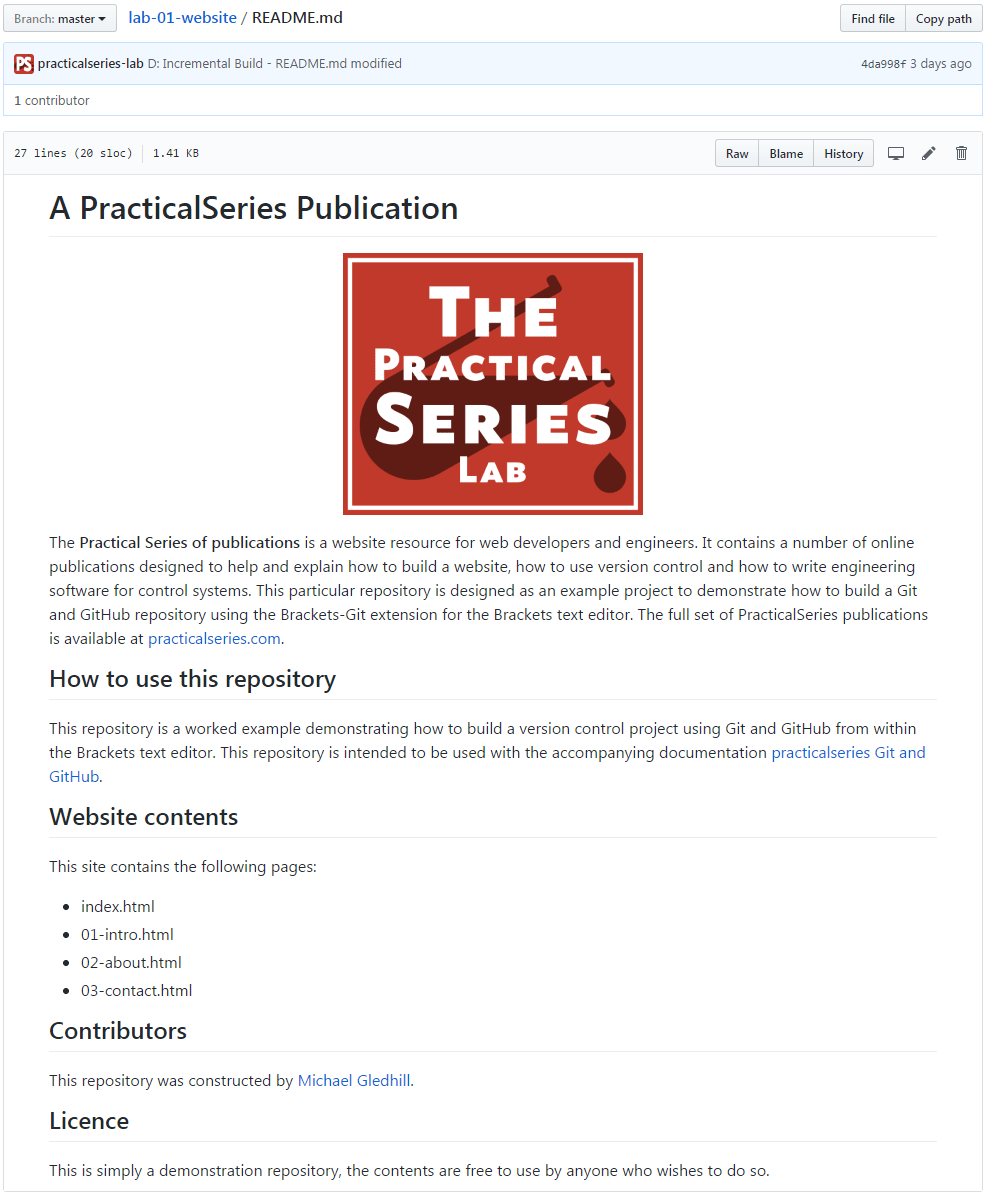This screenshot has height=1194, width=990.
Task: Open the Blame view
Action: tap(786, 153)
